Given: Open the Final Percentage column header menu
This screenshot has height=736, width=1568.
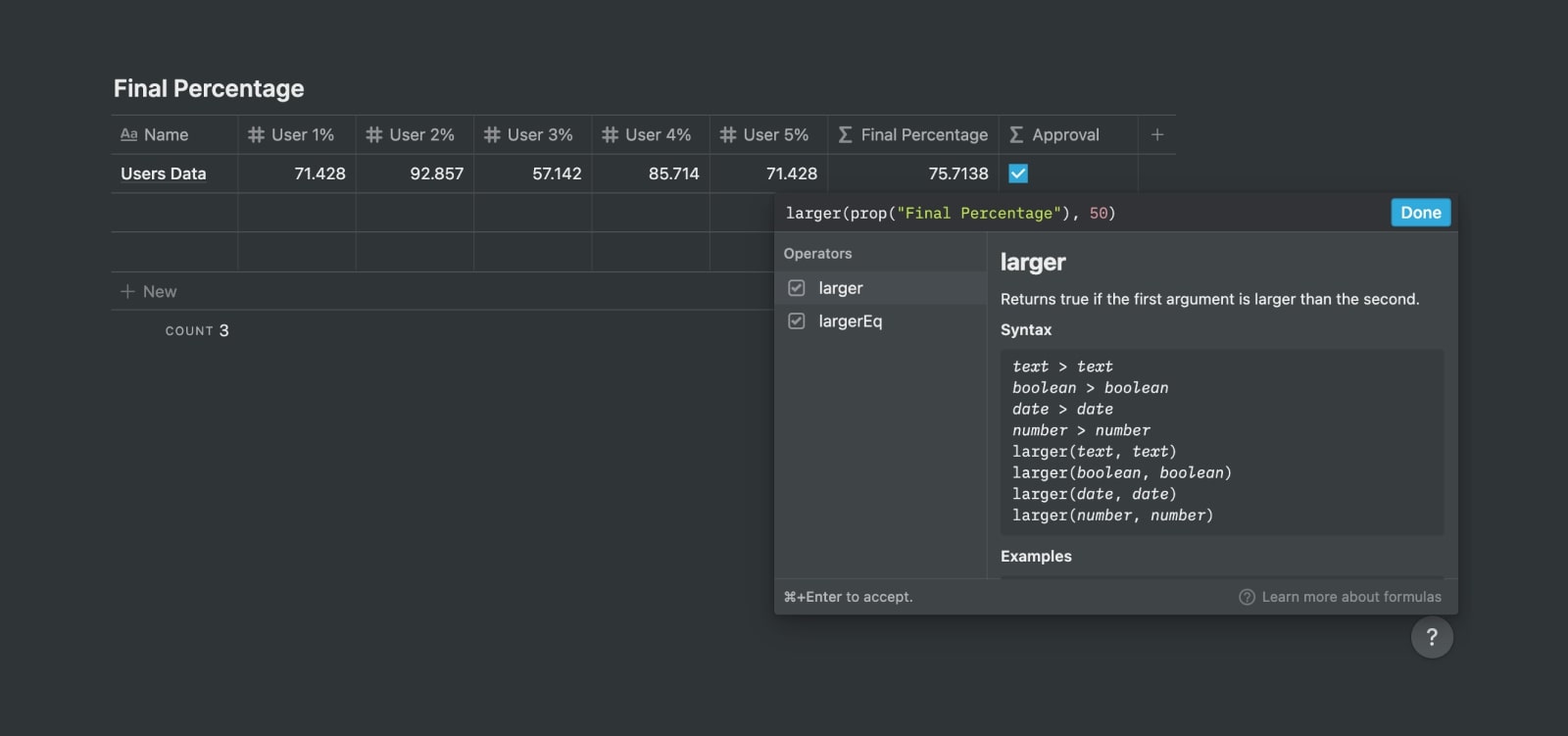Looking at the screenshot, I should tap(913, 134).
